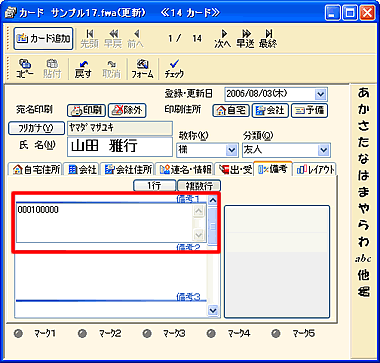This screenshot has width=380, height=363.
Task: Select わ in the kana index
Action: tap(363, 242)
